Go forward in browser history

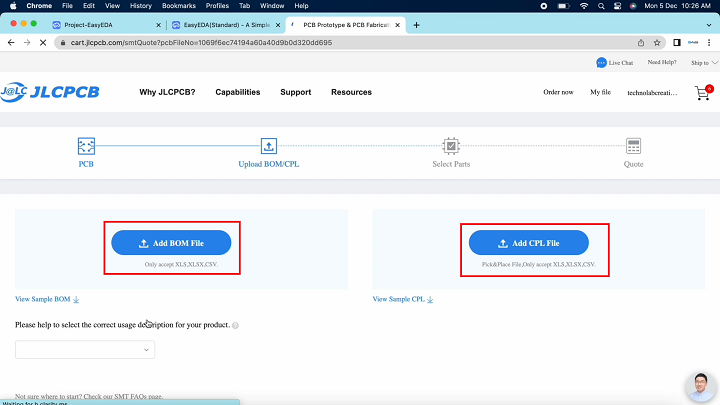click(27, 43)
